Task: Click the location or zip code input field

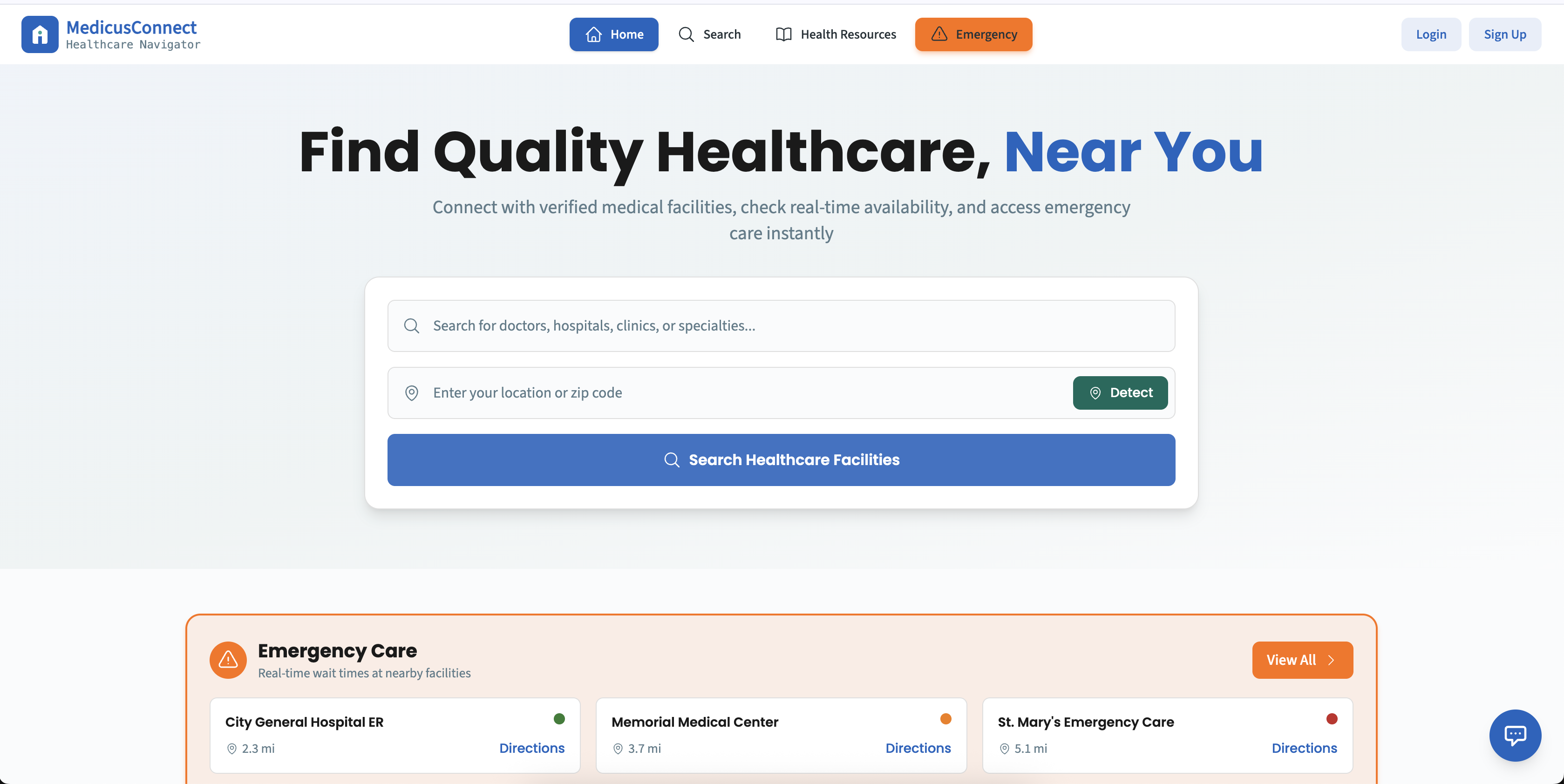Action: coord(668,392)
